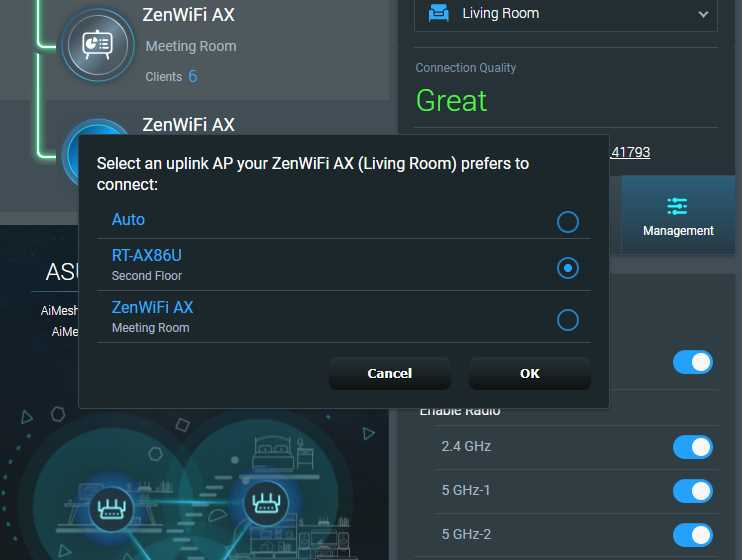Click the clients count 6
The width and height of the screenshot is (742, 560).
click(x=193, y=76)
